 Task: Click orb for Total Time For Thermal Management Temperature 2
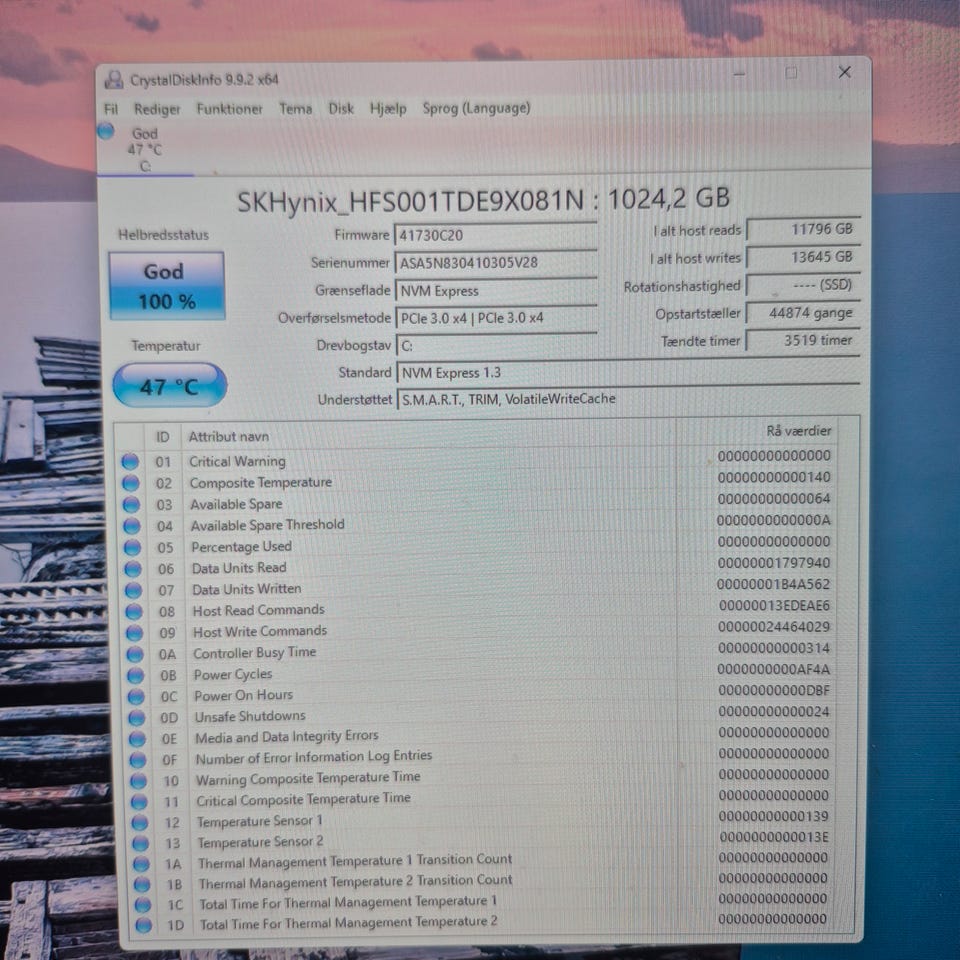coord(143,925)
